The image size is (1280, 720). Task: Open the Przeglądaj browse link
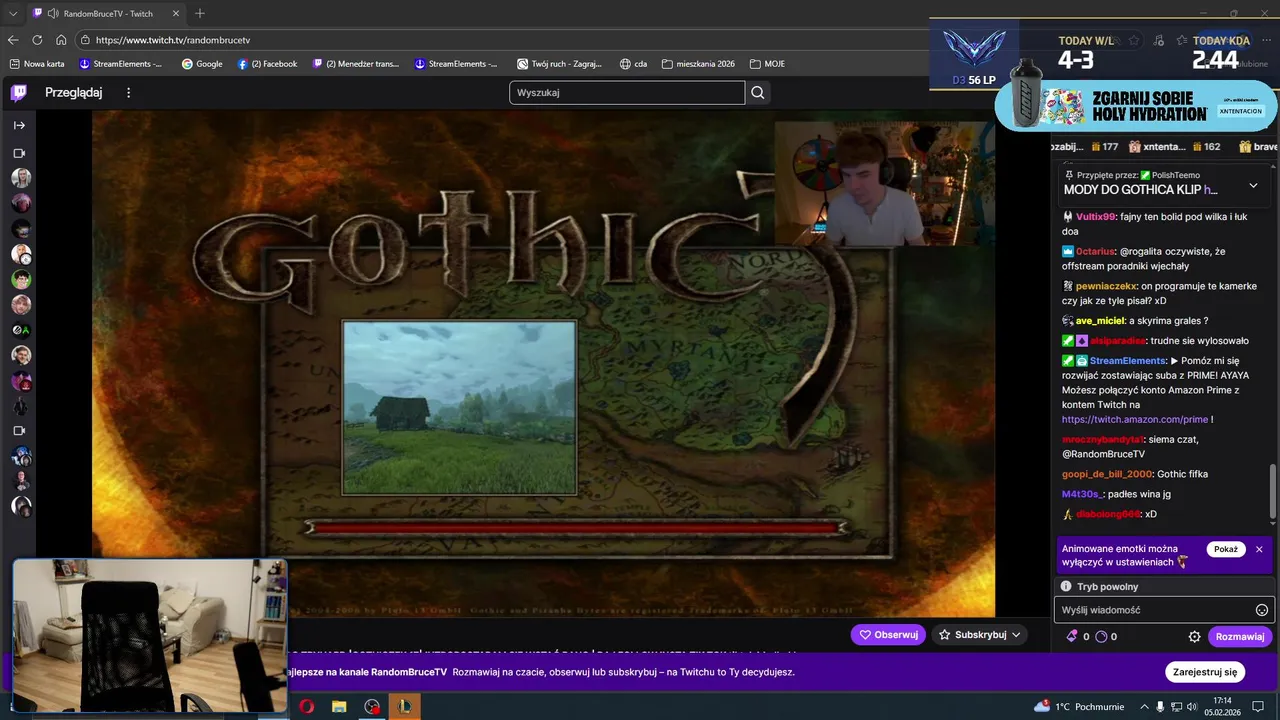pos(73,93)
